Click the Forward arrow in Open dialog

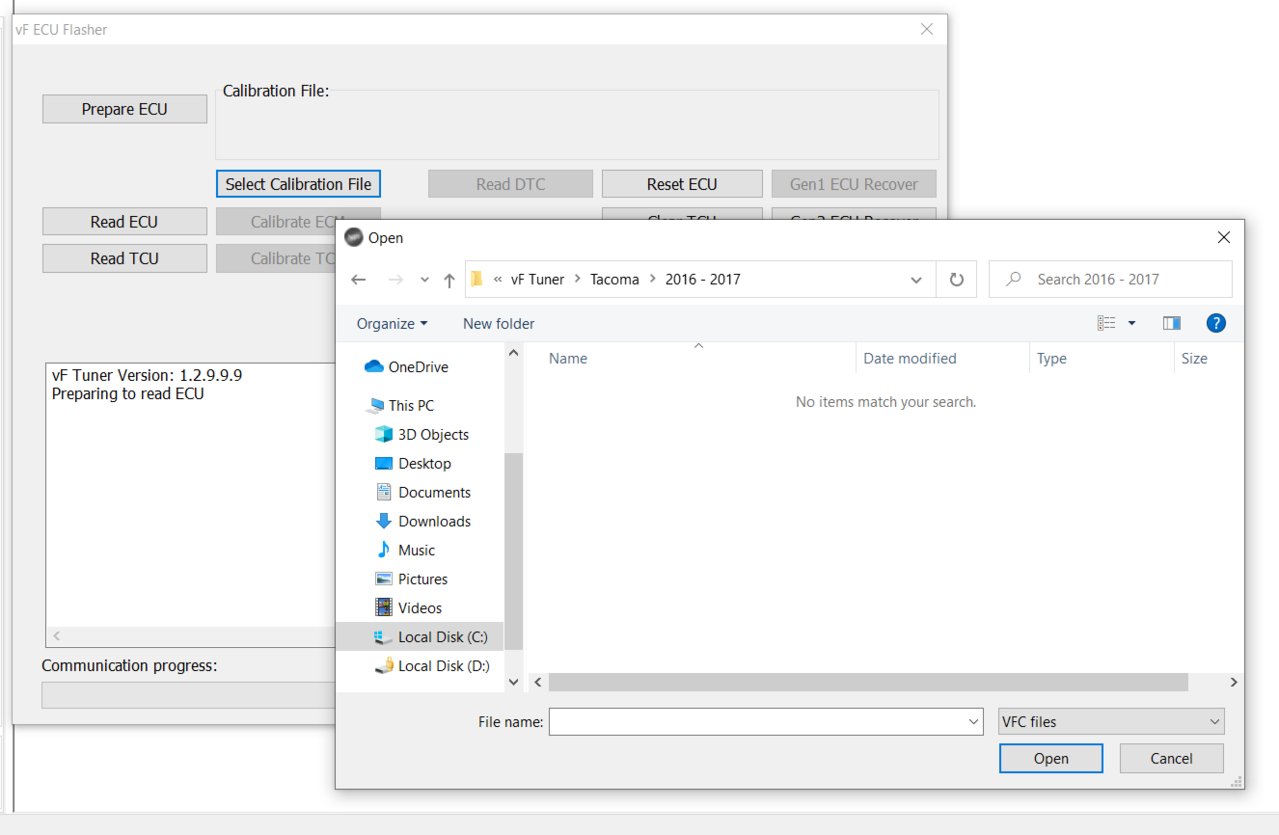(x=395, y=280)
